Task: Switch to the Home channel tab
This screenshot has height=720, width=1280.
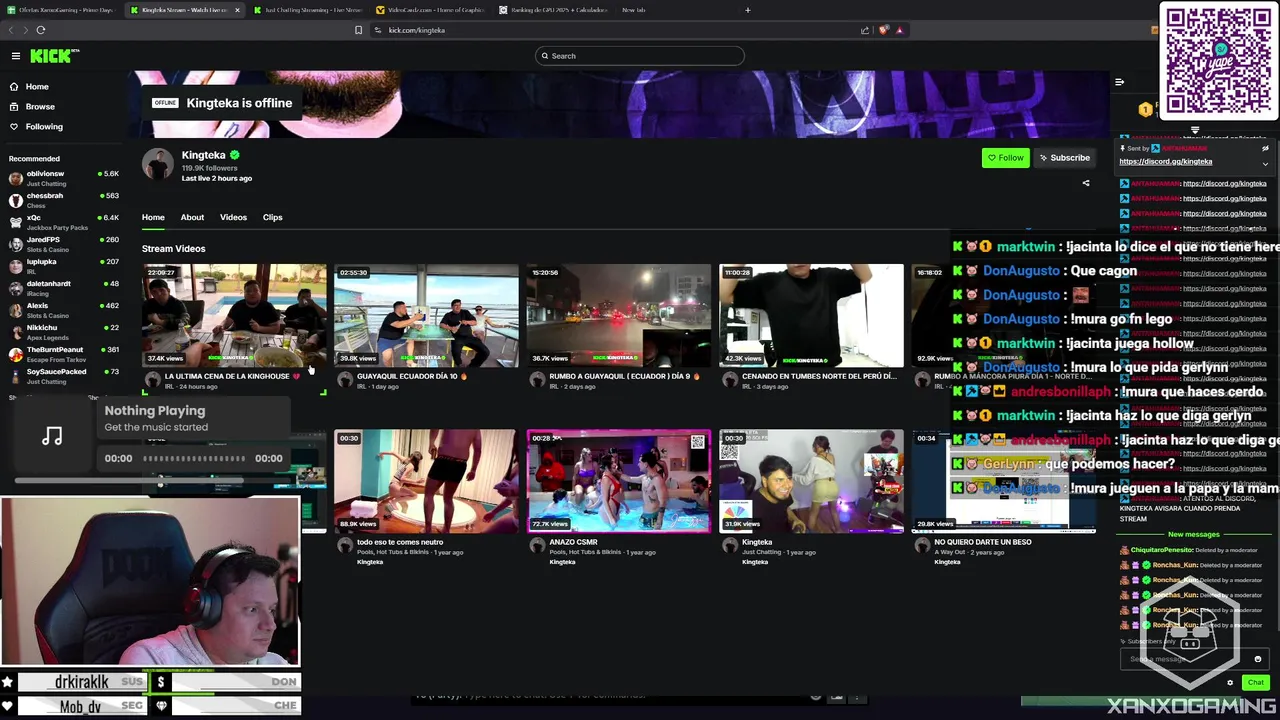Action: 153,217
